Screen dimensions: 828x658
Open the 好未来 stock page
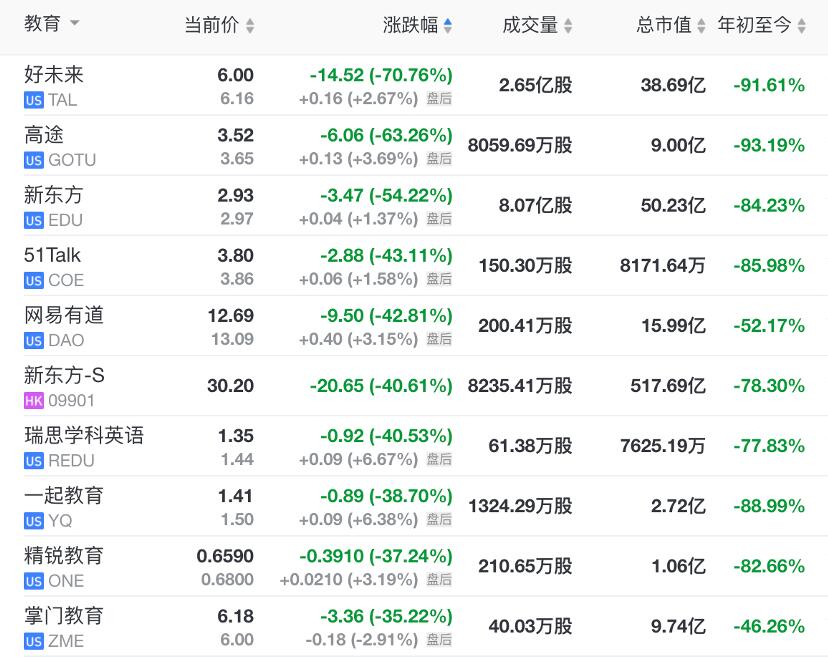pos(54,75)
